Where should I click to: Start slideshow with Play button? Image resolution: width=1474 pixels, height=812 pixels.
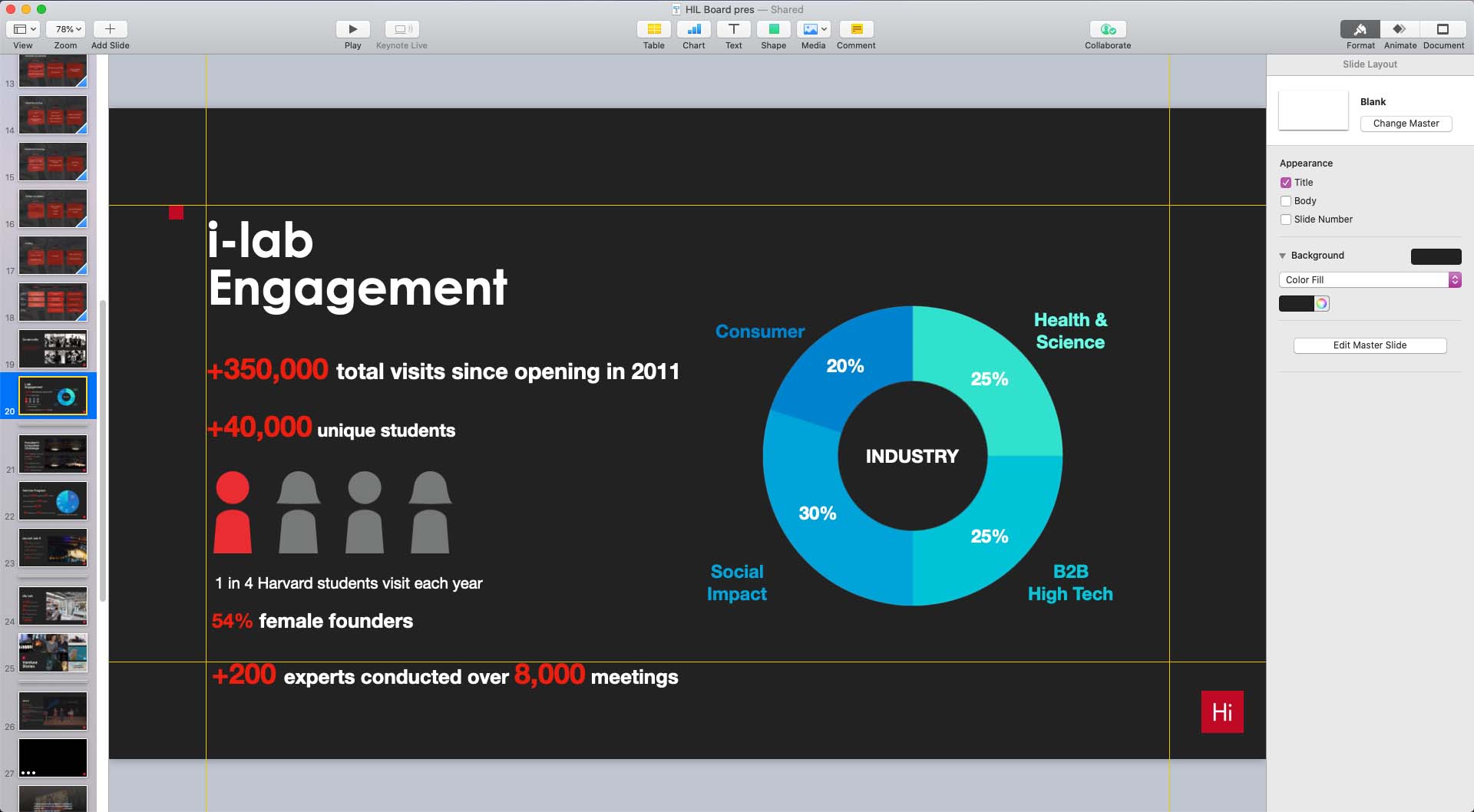pos(352,29)
